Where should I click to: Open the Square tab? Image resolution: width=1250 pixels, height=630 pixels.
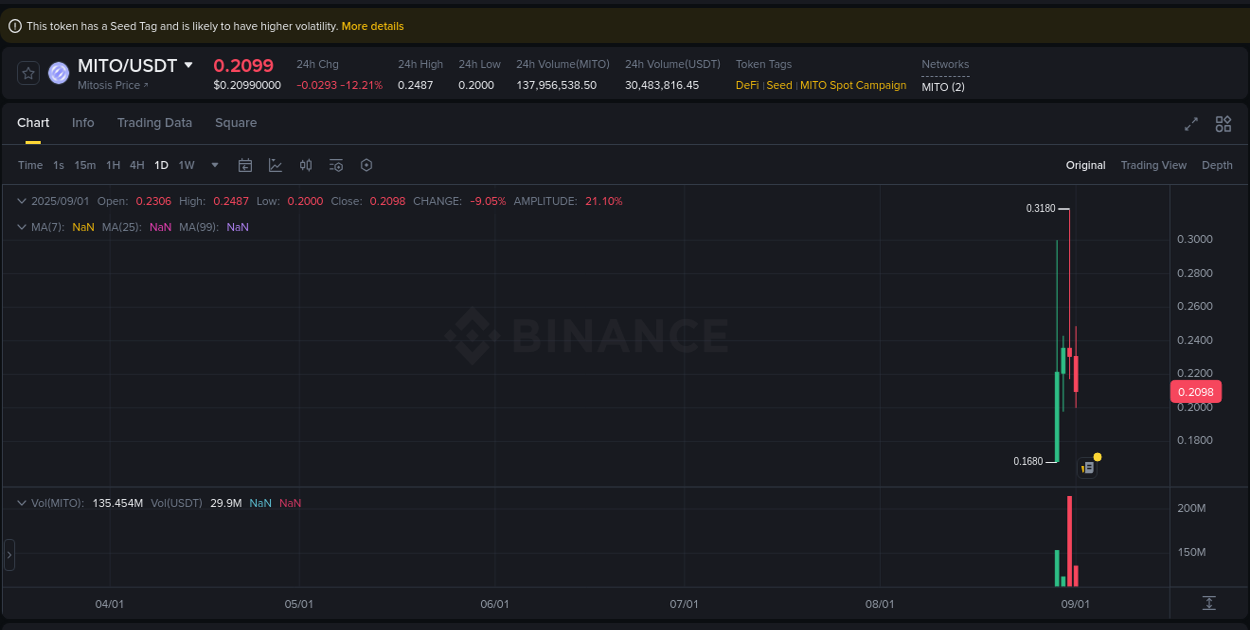236,122
